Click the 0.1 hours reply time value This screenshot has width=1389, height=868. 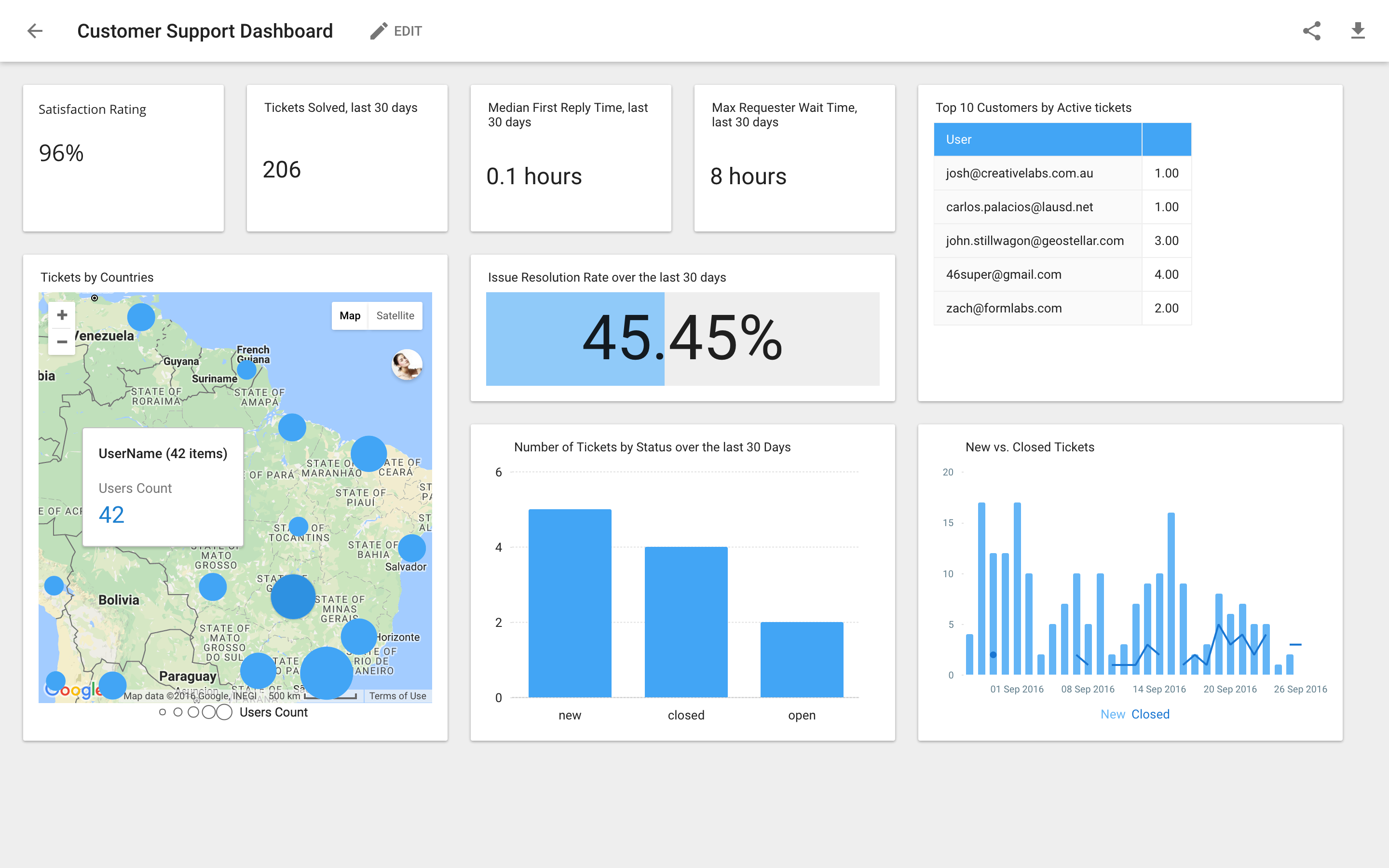[x=534, y=176]
